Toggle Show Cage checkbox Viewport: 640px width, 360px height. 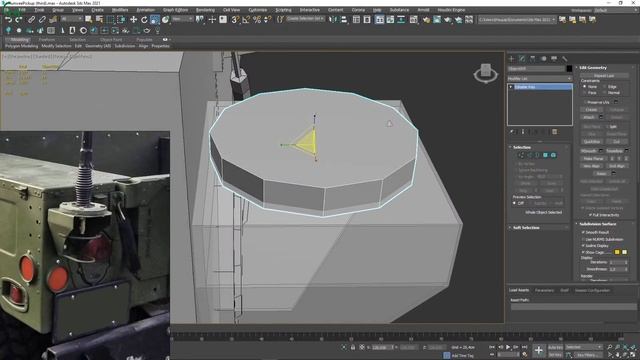point(583,252)
